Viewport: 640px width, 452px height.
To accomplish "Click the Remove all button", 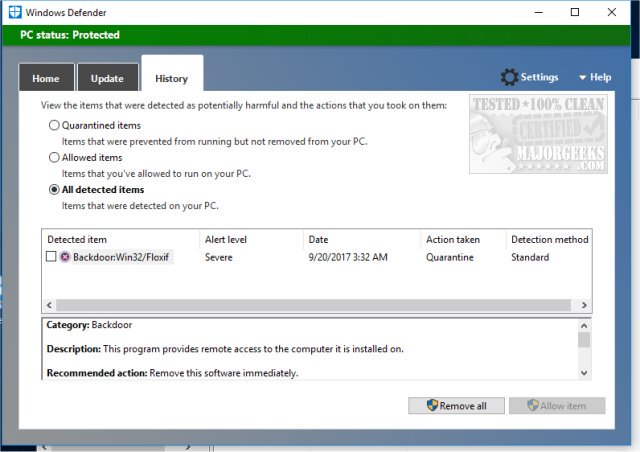I will coord(456,406).
